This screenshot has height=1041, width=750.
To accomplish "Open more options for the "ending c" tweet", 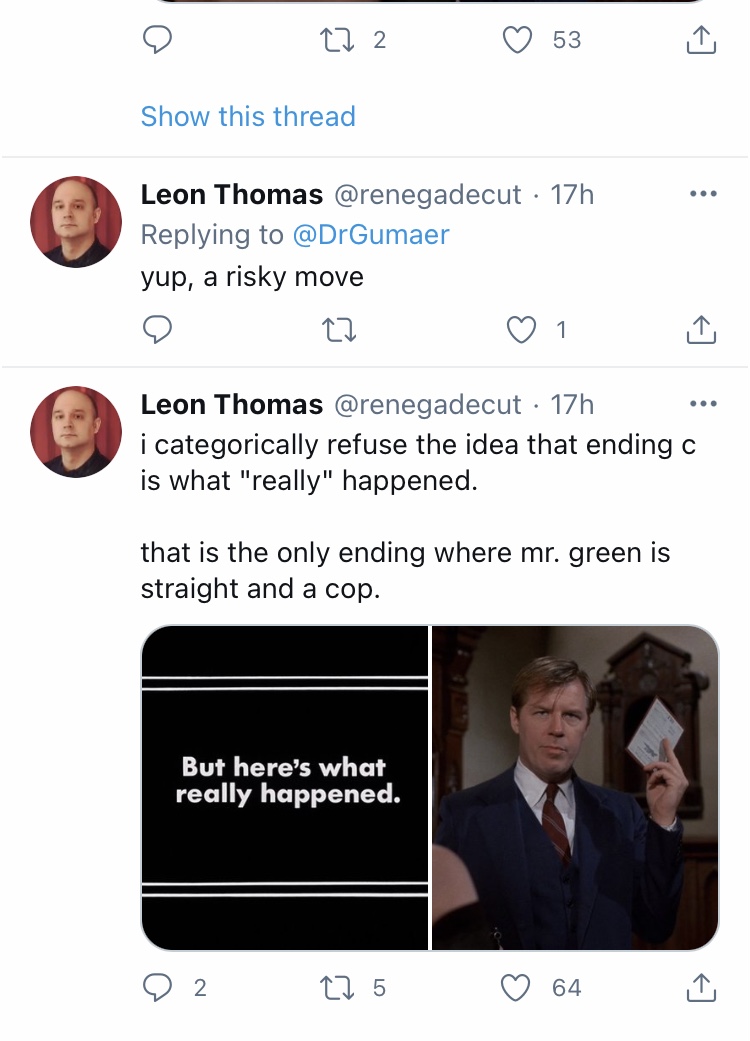I will pos(703,404).
